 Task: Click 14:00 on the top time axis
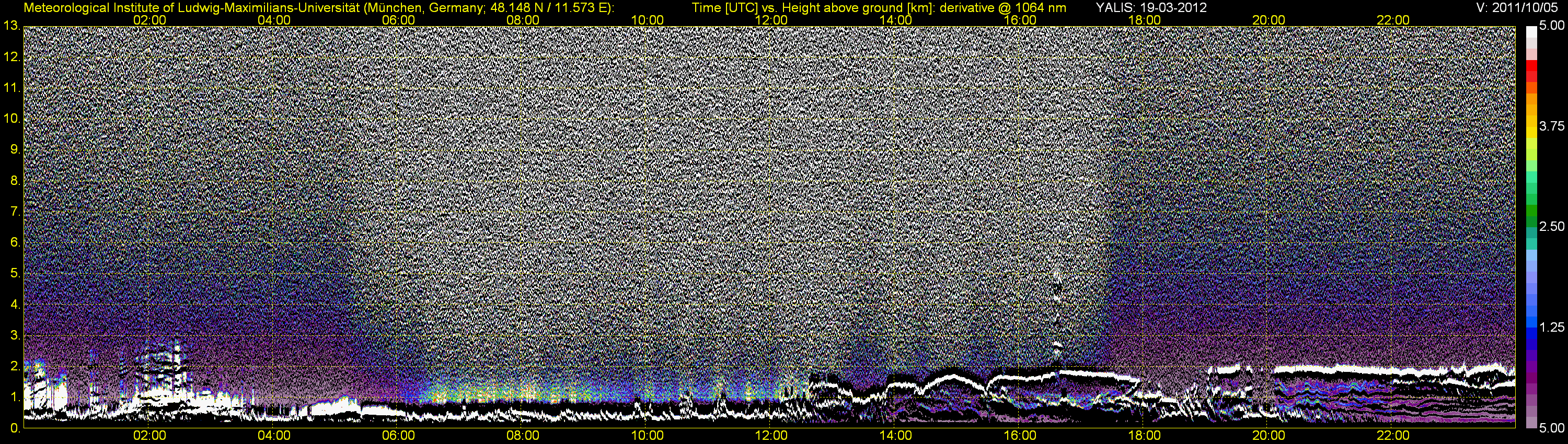point(896,20)
